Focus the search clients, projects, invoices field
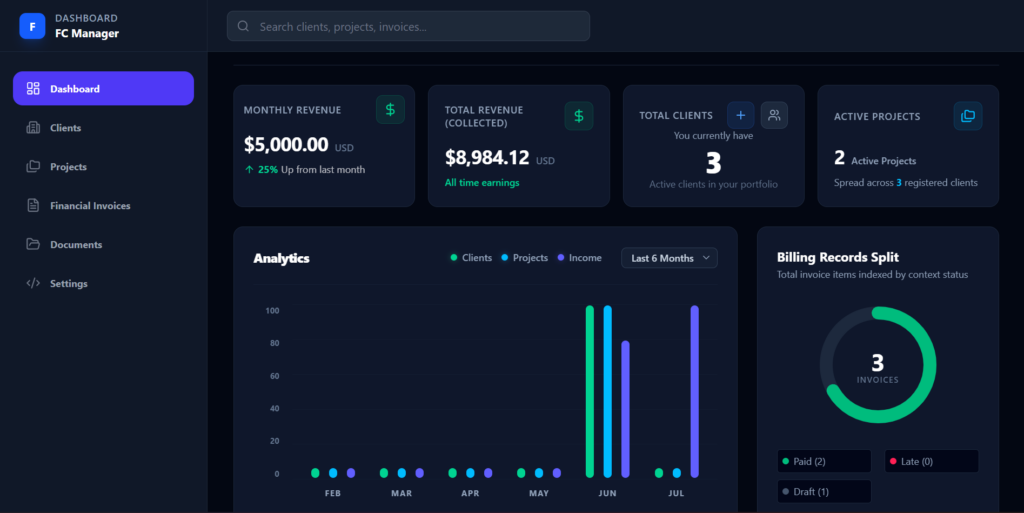Image resolution: width=1024 pixels, height=513 pixels. coord(408,26)
